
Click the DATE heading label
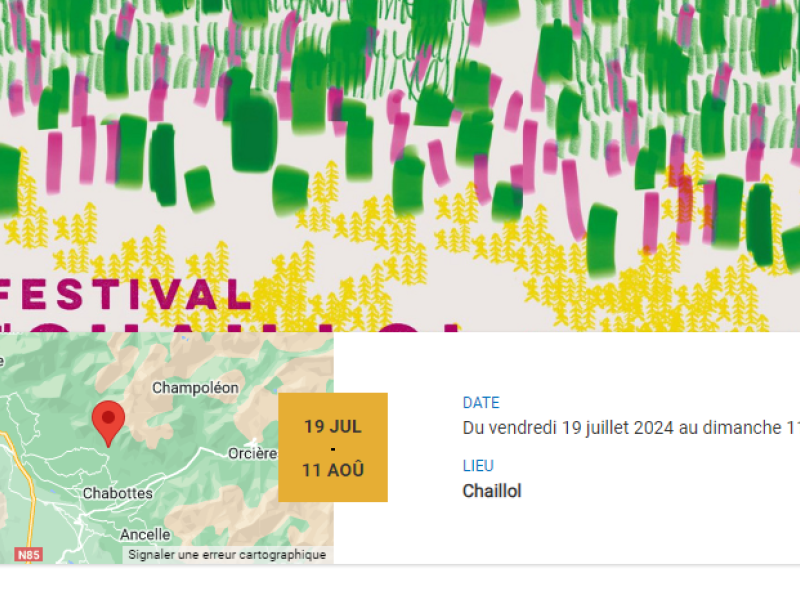coord(481,403)
